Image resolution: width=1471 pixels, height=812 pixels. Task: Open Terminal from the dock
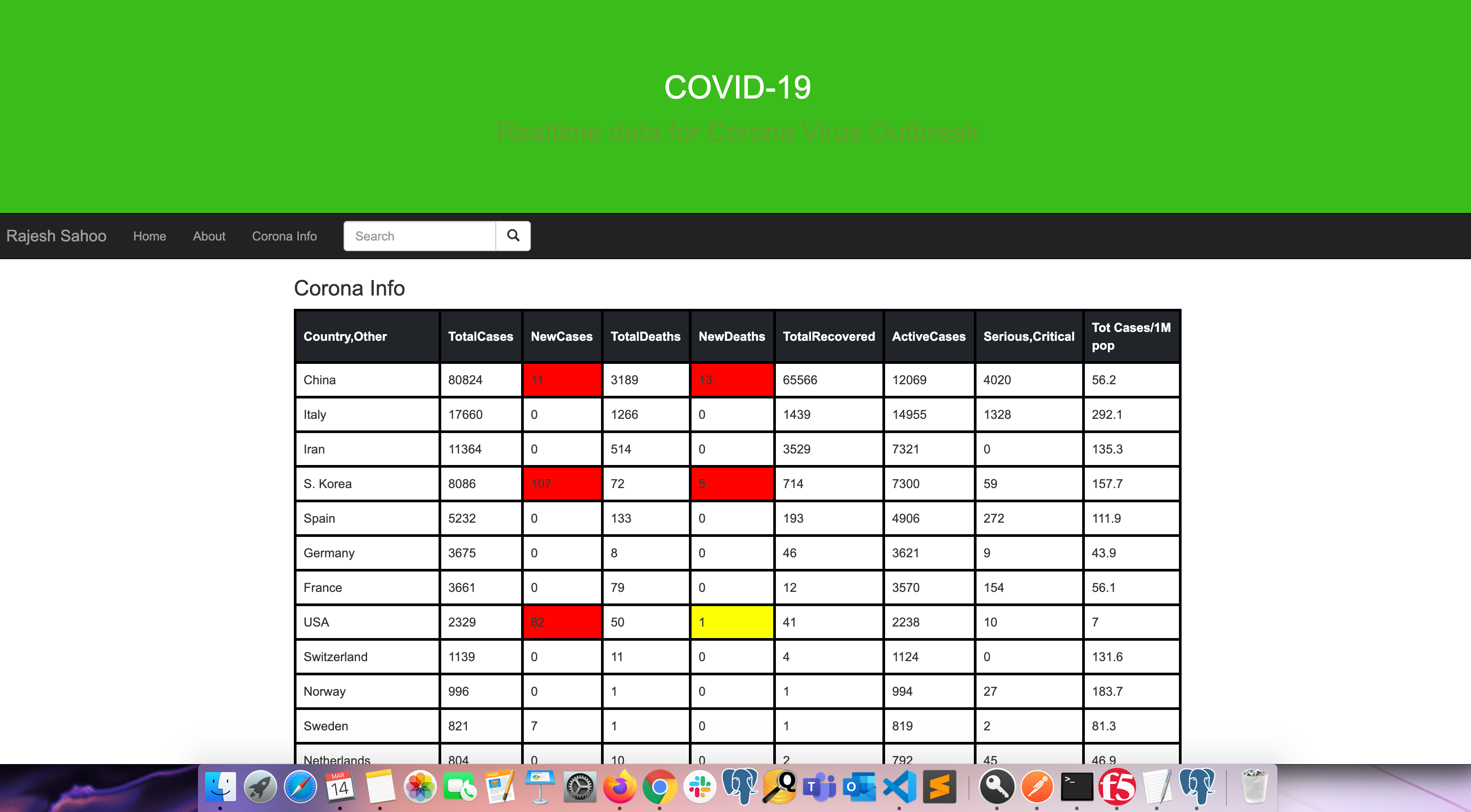(x=1076, y=788)
